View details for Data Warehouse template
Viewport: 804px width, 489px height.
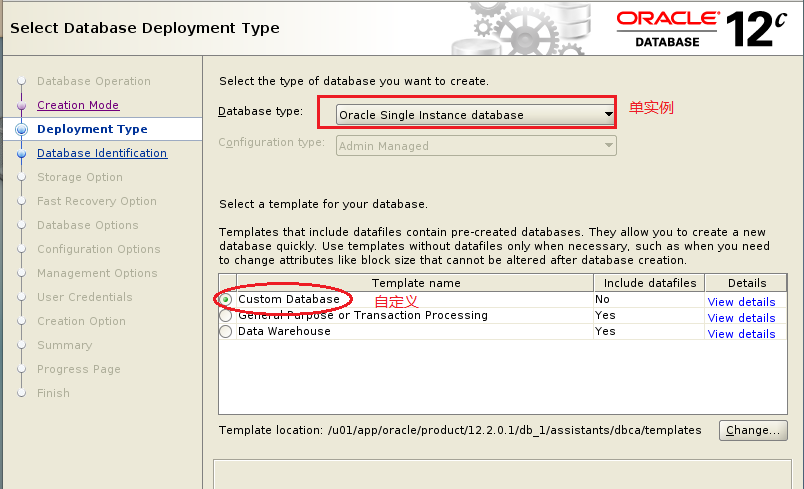coord(741,334)
